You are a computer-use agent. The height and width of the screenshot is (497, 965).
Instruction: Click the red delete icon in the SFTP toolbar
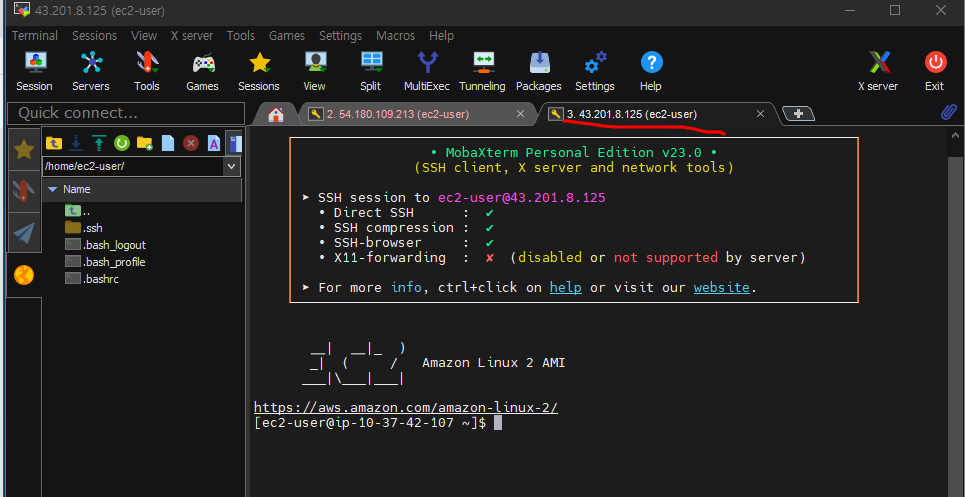click(x=191, y=143)
